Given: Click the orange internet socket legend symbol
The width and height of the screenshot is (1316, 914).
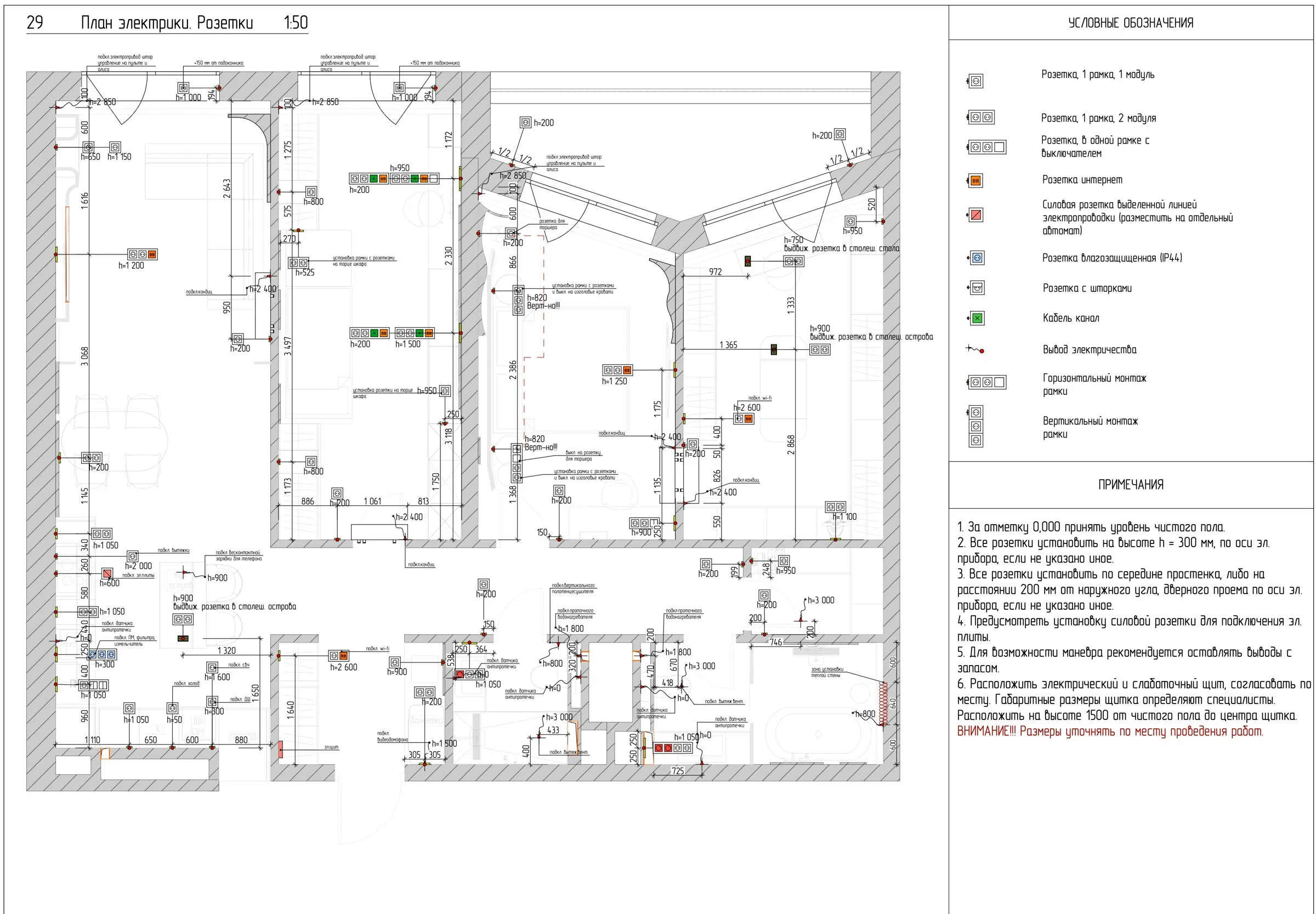Looking at the screenshot, I should pos(975,180).
